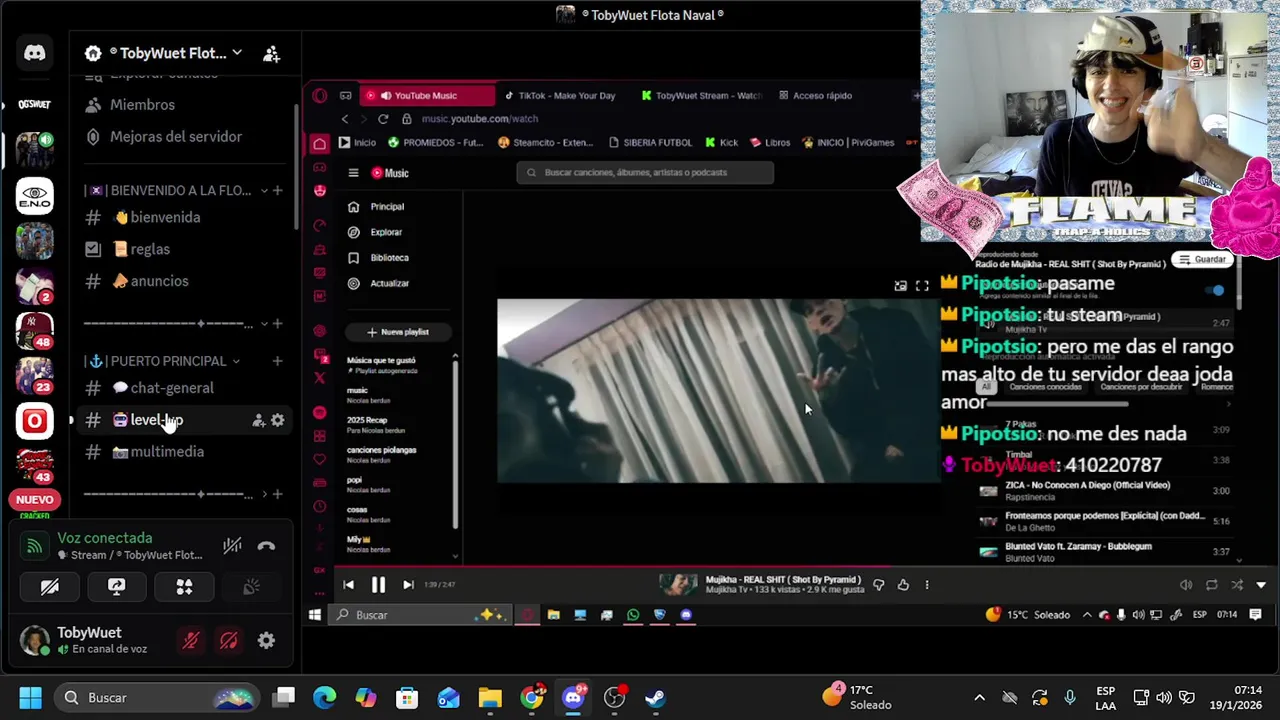This screenshot has height=720, width=1280.
Task: Create channel in BIENVENIDO category with plus
Action: 278,190
